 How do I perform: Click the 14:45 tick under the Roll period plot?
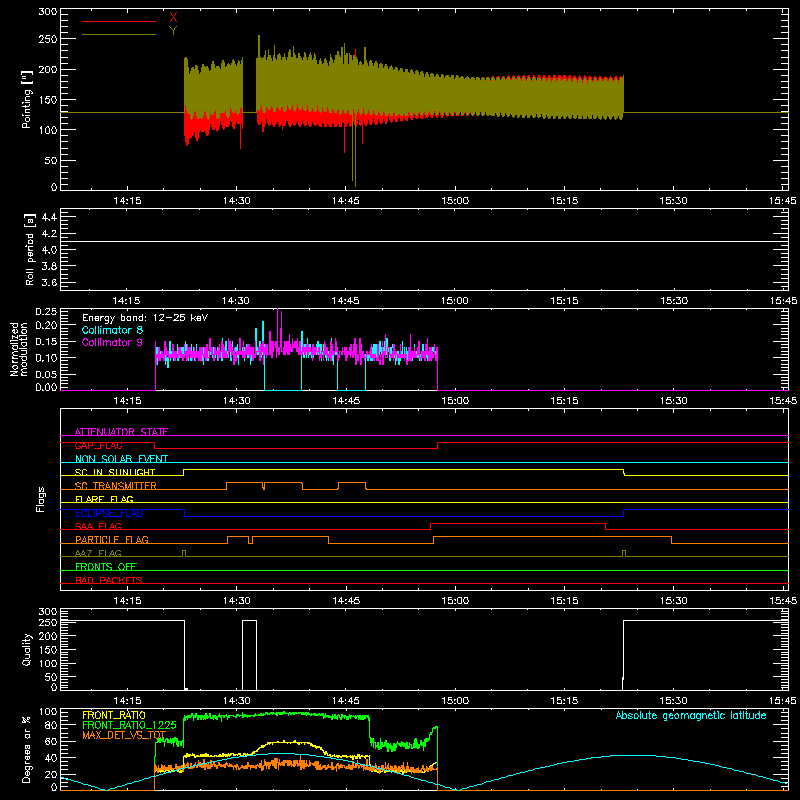click(x=345, y=301)
